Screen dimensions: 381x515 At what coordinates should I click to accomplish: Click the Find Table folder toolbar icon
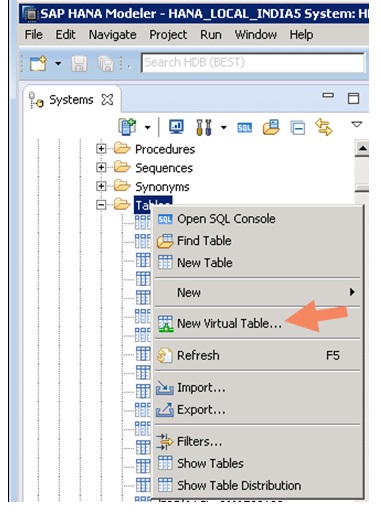(271, 127)
